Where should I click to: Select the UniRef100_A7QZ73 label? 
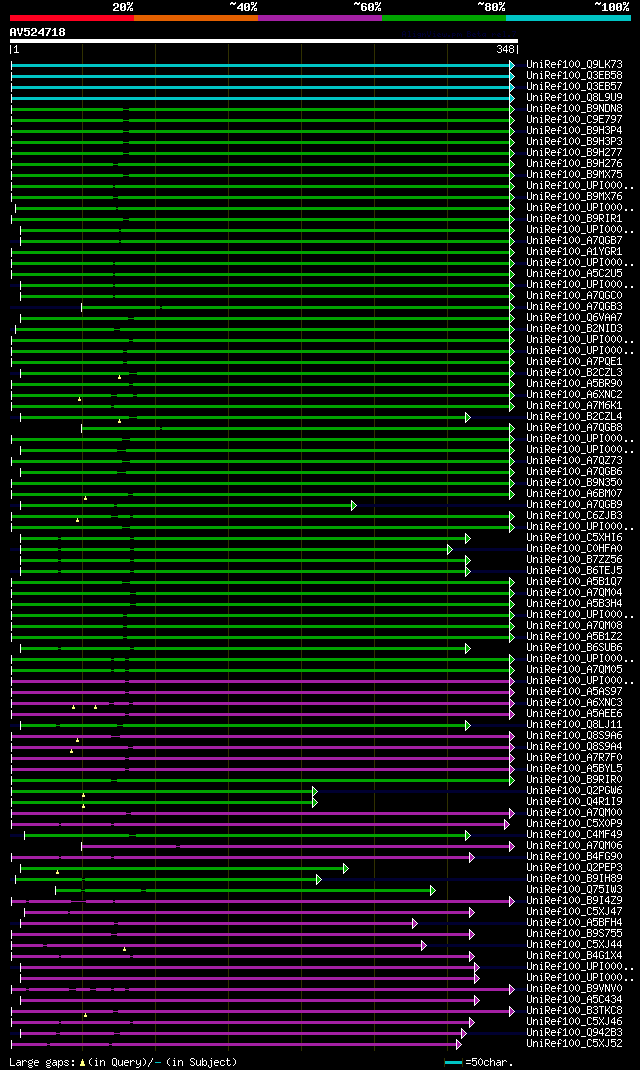[x=574, y=461]
